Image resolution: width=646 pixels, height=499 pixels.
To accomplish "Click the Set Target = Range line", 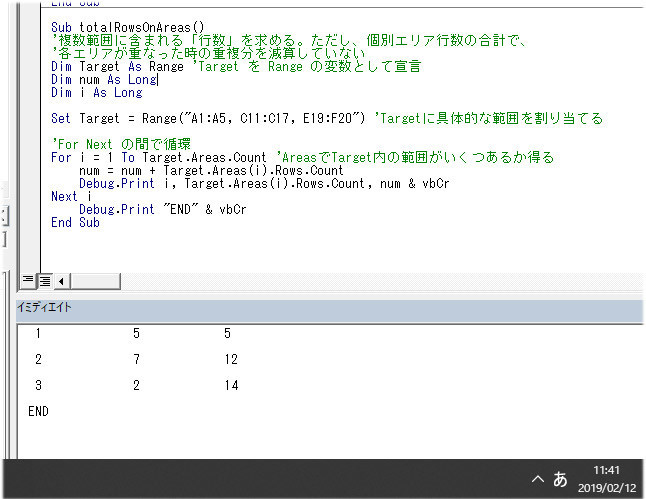I will click(327, 118).
